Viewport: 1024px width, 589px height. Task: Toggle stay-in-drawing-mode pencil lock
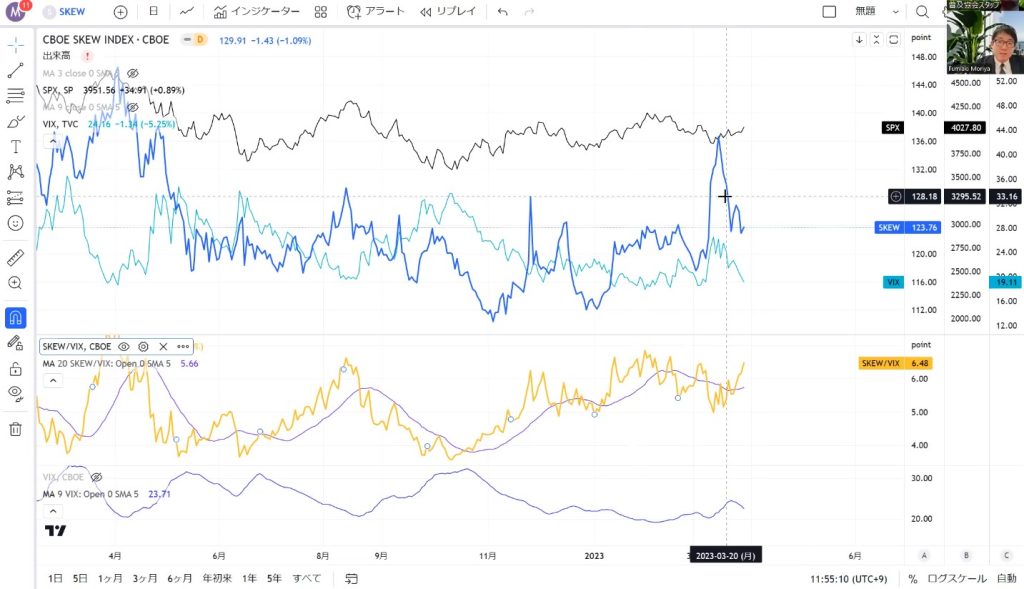click(x=16, y=343)
